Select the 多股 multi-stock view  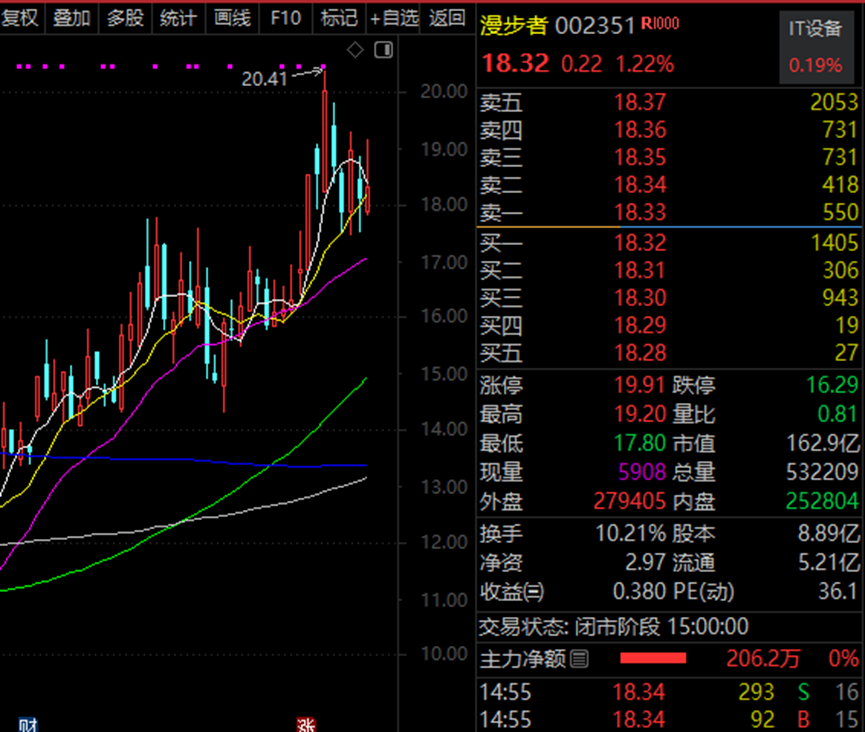[x=125, y=18]
